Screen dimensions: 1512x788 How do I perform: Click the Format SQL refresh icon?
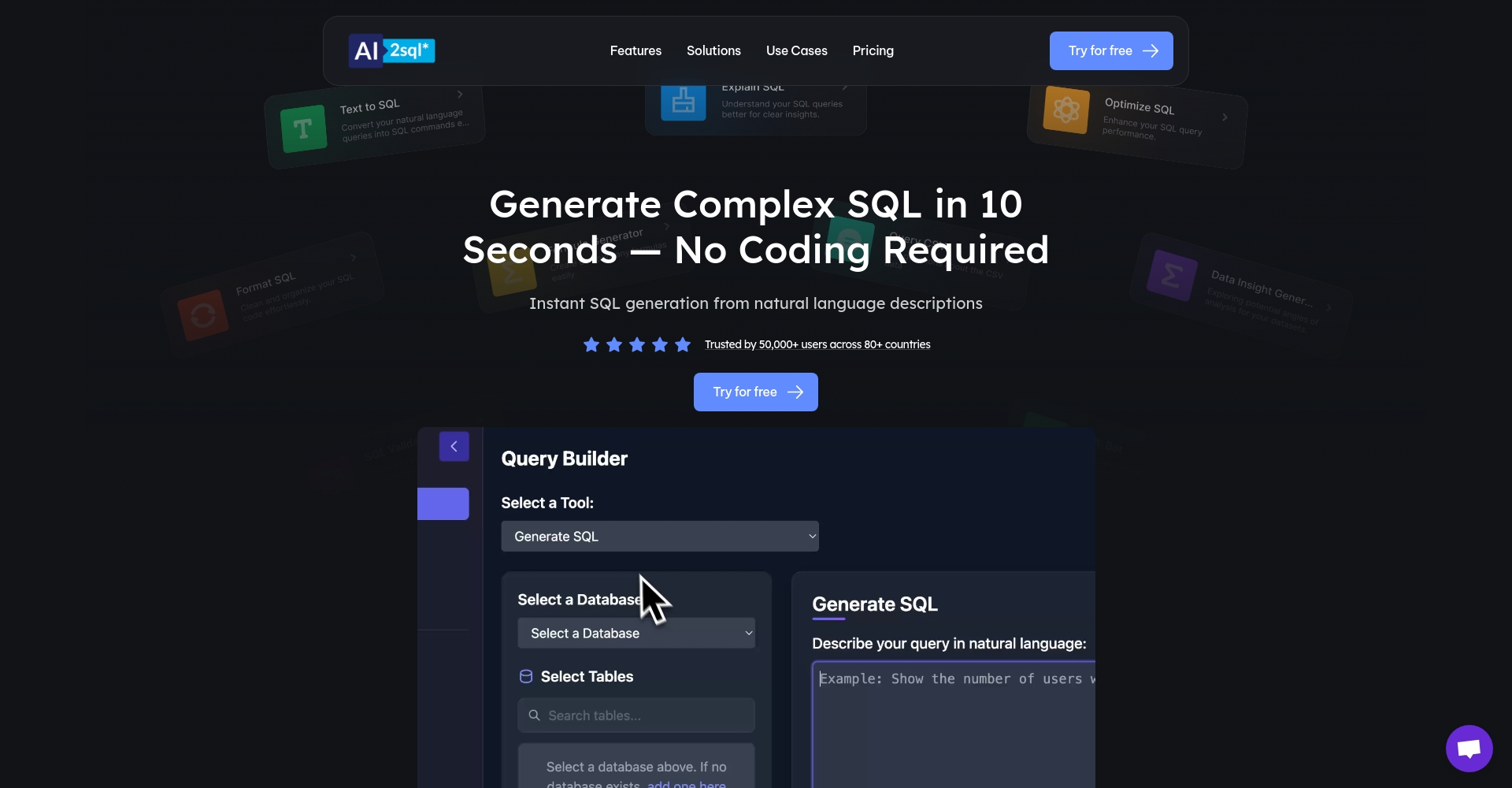pos(202,314)
